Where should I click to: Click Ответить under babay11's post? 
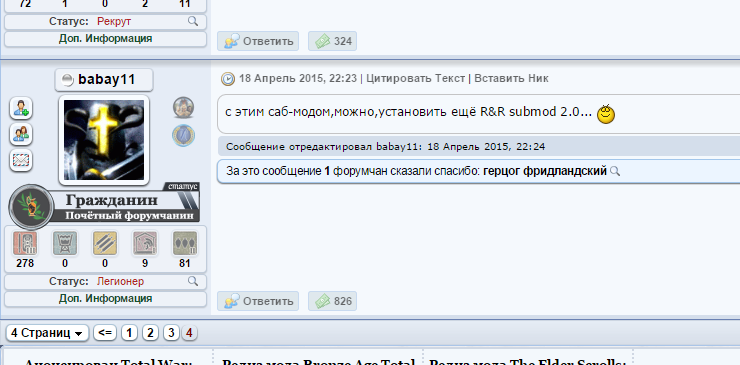[258, 301]
